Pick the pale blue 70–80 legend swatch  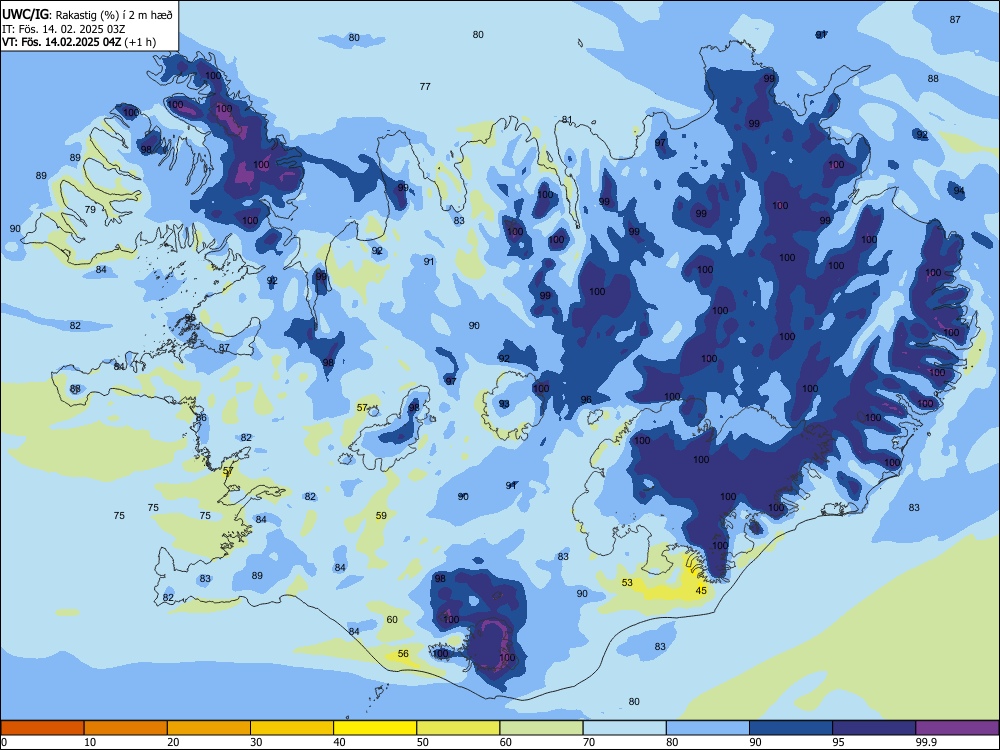tap(624, 728)
